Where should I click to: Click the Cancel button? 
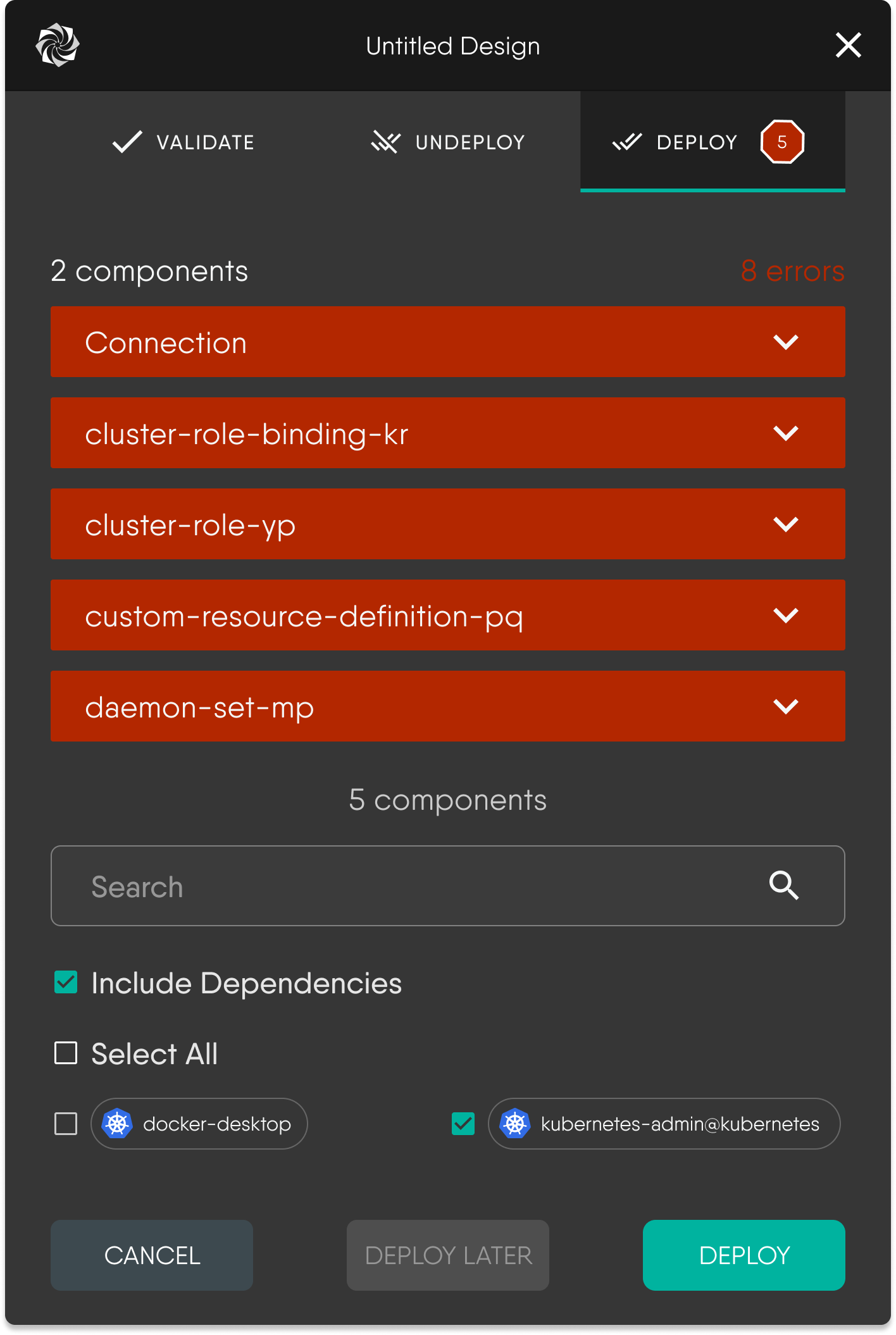pyautogui.click(x=152, y=1255)
